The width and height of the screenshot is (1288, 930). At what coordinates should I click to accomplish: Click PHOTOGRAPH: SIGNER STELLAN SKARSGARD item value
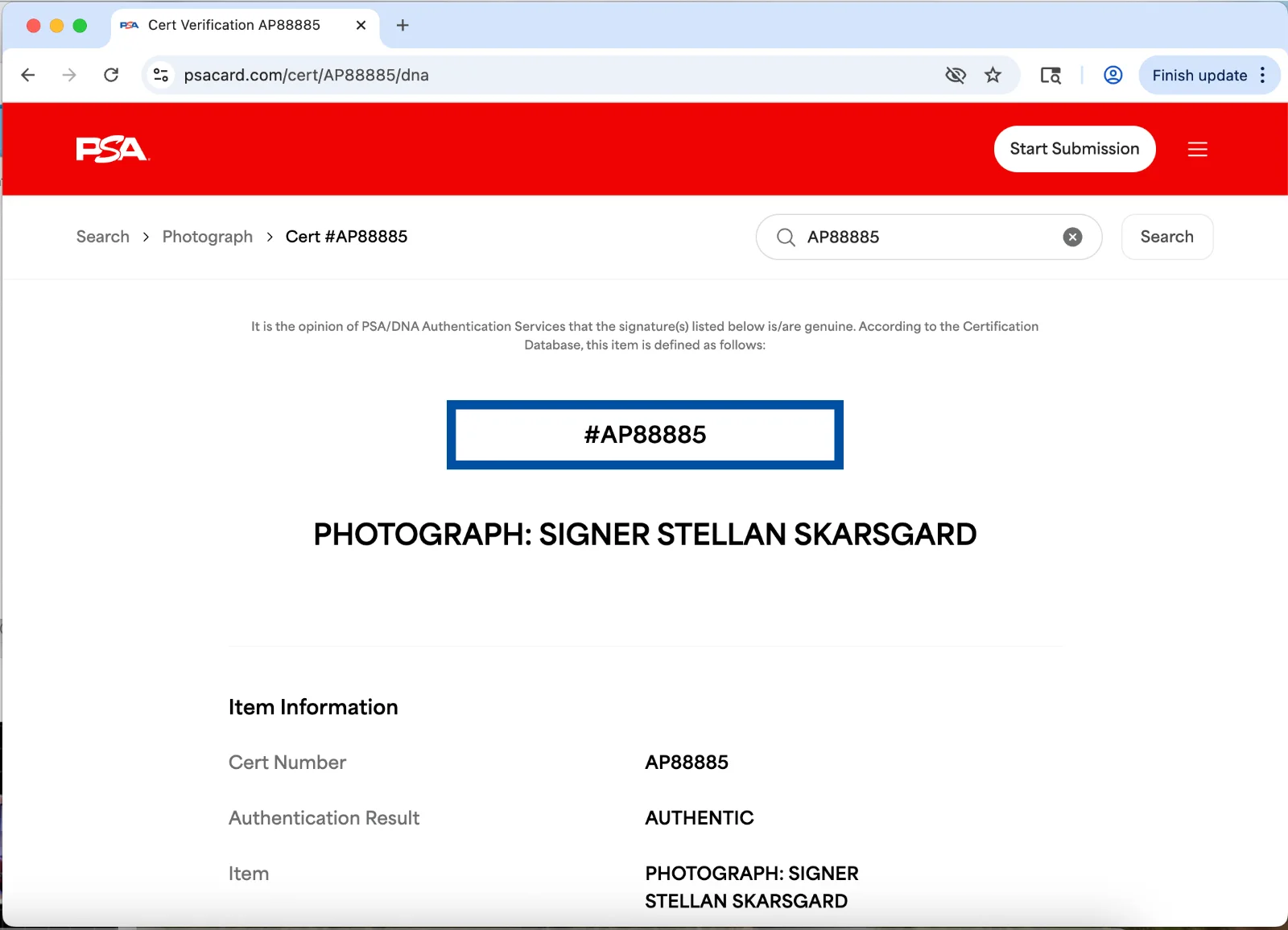tap(752, 887)
